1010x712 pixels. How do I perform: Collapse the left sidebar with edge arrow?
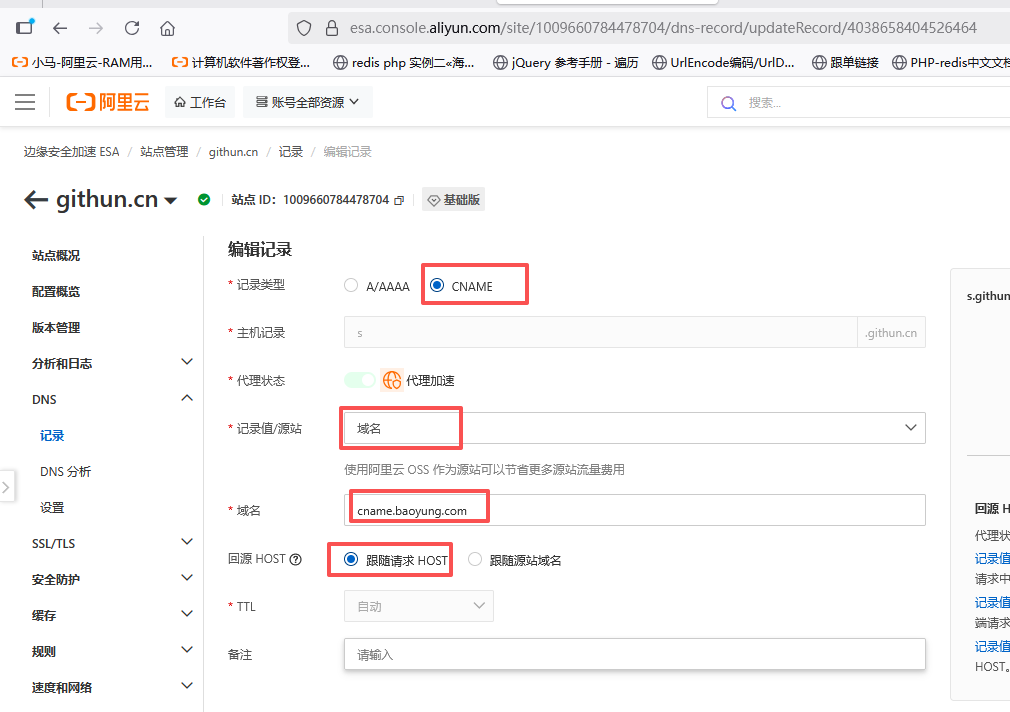pyautogui.click(x=6, y=487)
